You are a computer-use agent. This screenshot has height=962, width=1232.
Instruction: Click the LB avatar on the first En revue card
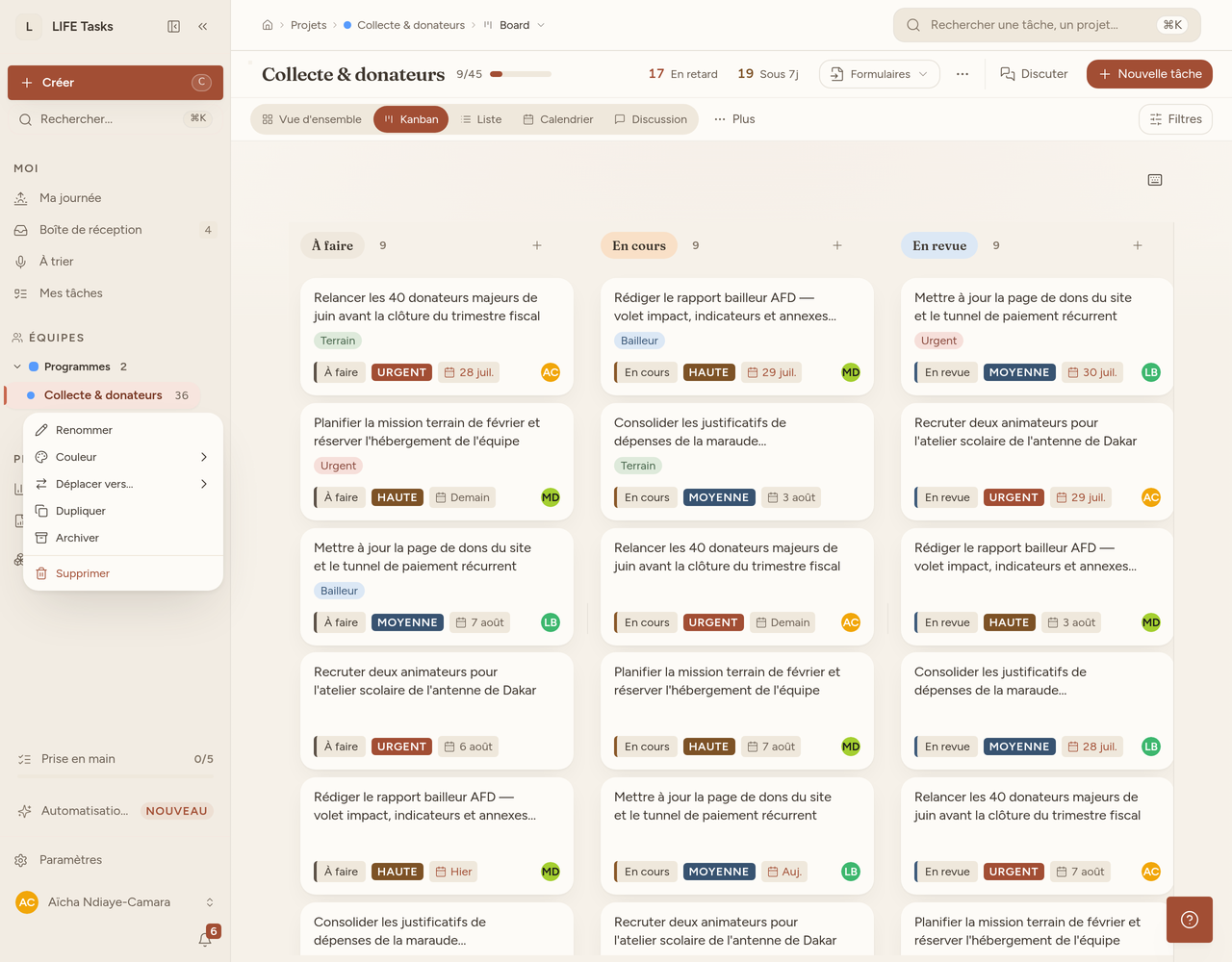coord(1151,372)
